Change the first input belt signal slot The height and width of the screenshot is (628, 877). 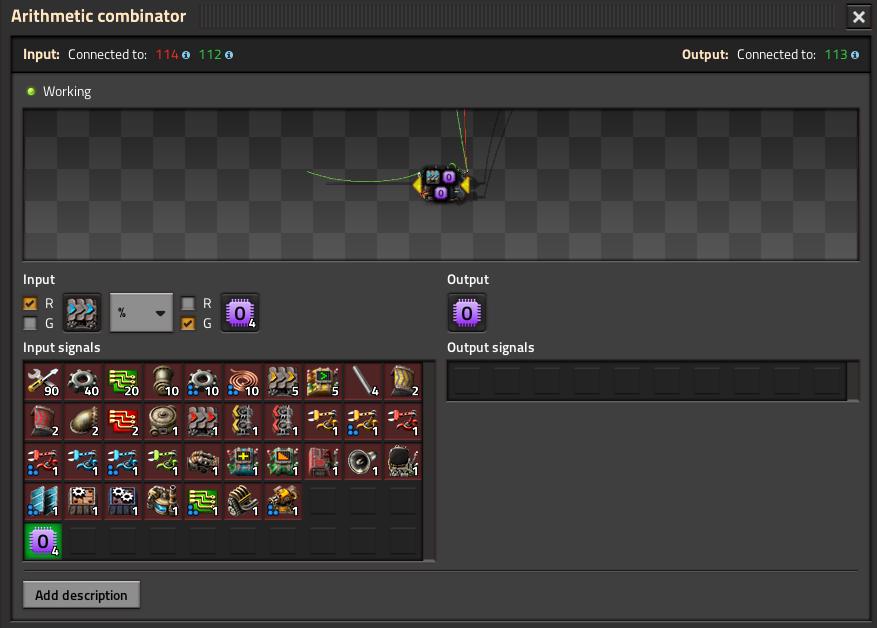82,313
